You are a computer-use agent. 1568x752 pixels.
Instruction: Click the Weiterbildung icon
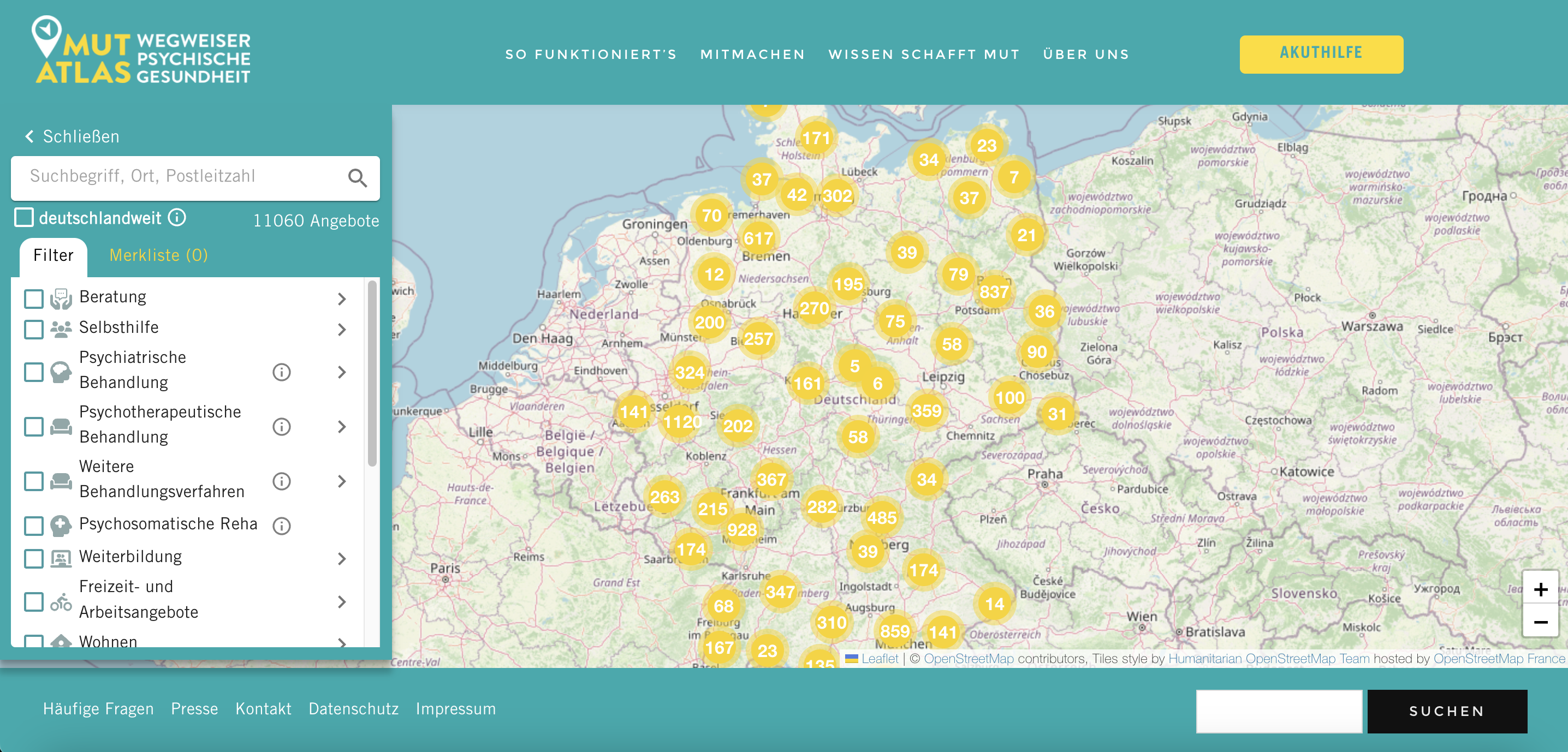[x=61, y=558]
